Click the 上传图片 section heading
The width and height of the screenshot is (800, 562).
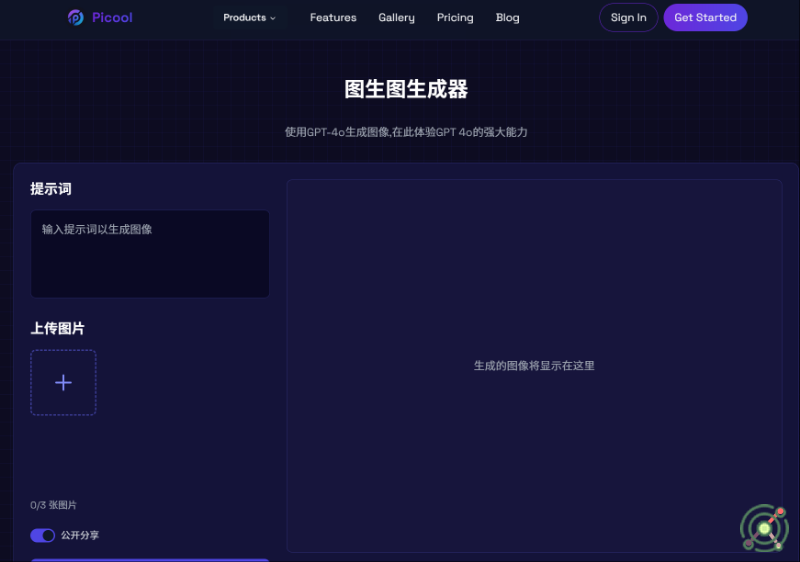tap(58, 328)
